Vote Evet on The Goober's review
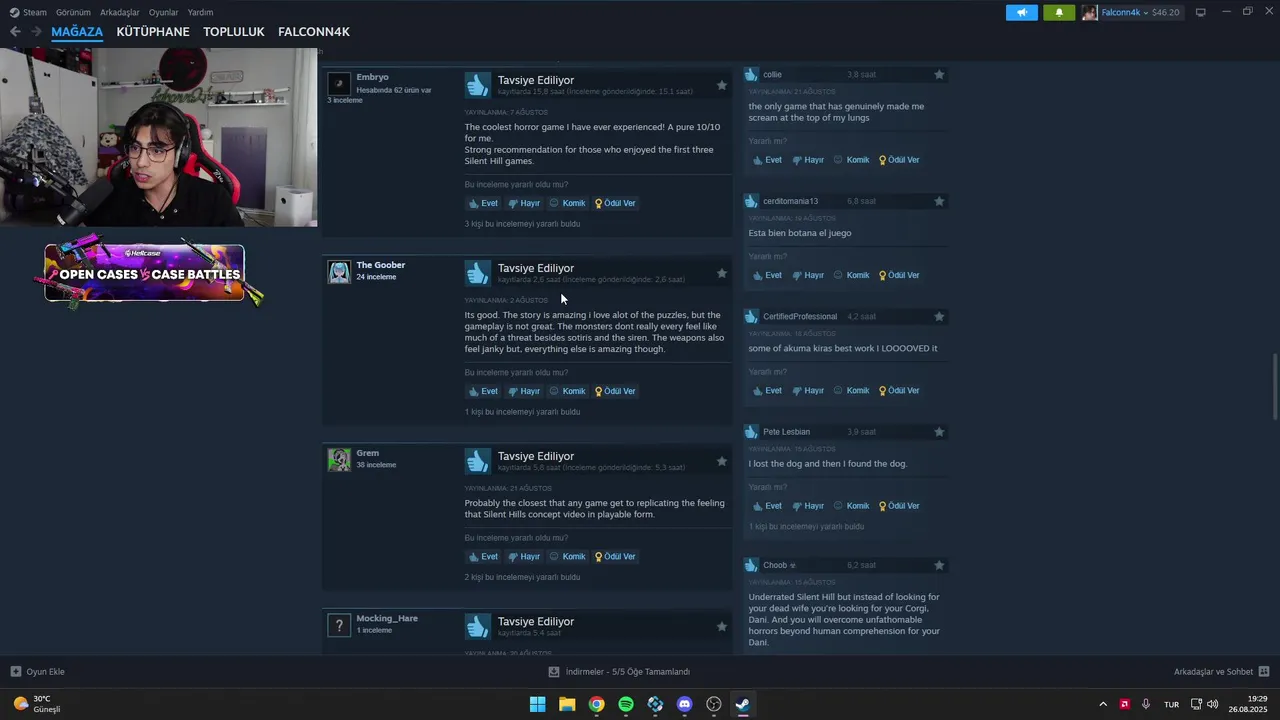 tap(483, 391)
